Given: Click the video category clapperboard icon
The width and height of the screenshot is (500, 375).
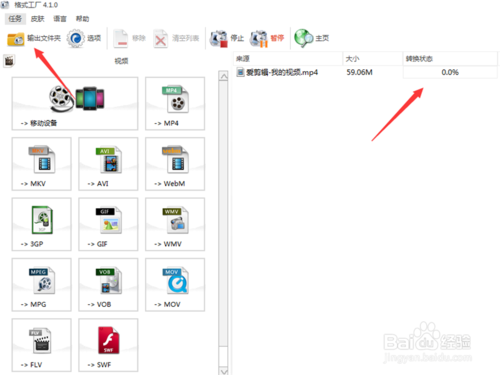Looking at the screenshot, I should [x=9, y=61].
